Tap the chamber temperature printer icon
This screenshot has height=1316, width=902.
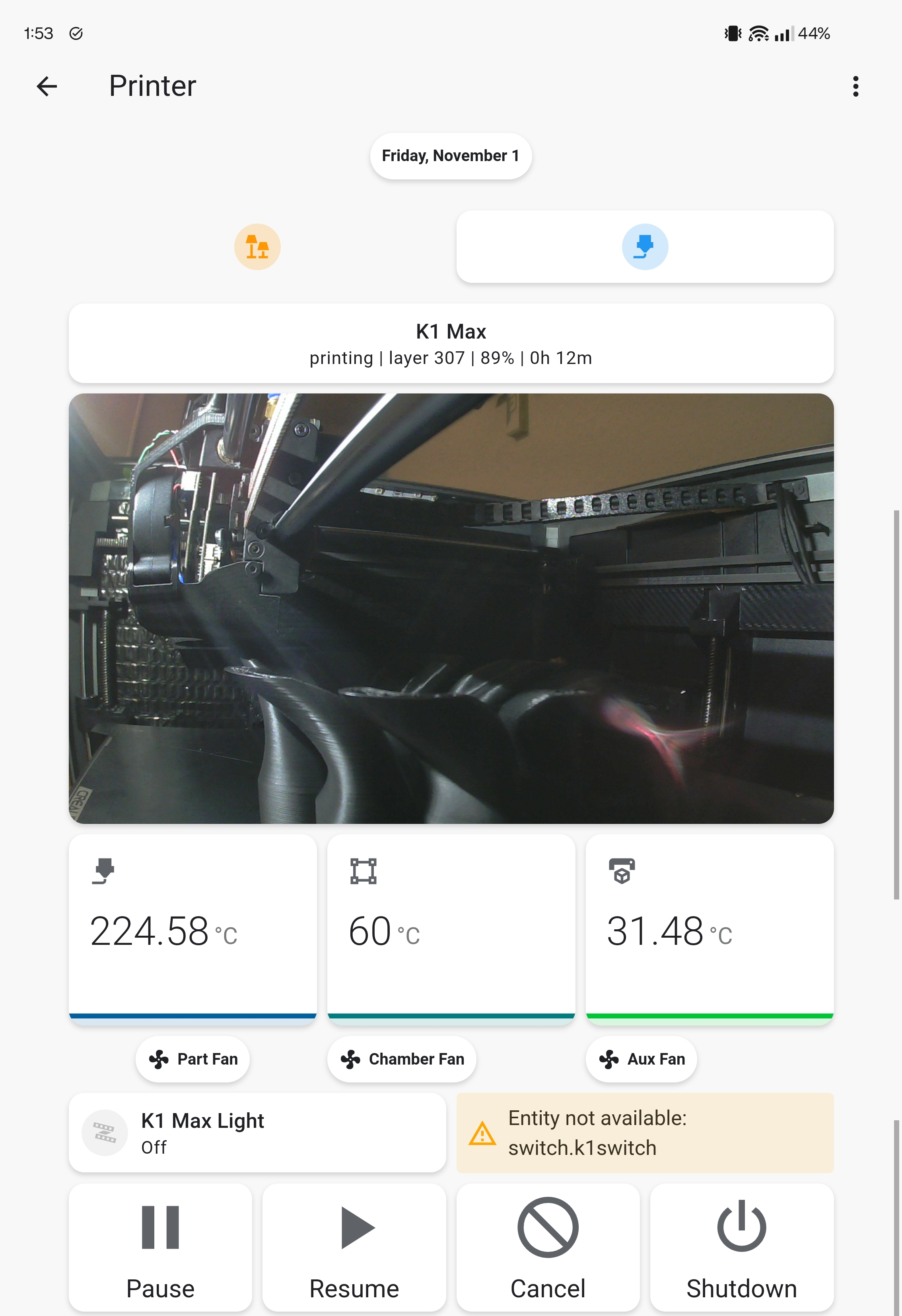coord(622,871)
